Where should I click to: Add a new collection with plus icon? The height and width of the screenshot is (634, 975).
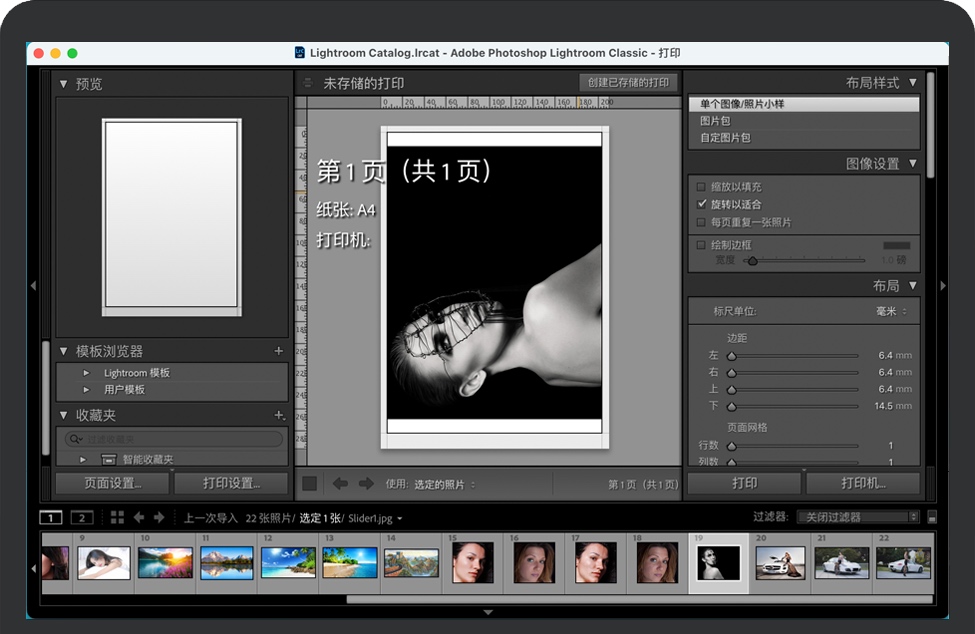coord(279,415)
